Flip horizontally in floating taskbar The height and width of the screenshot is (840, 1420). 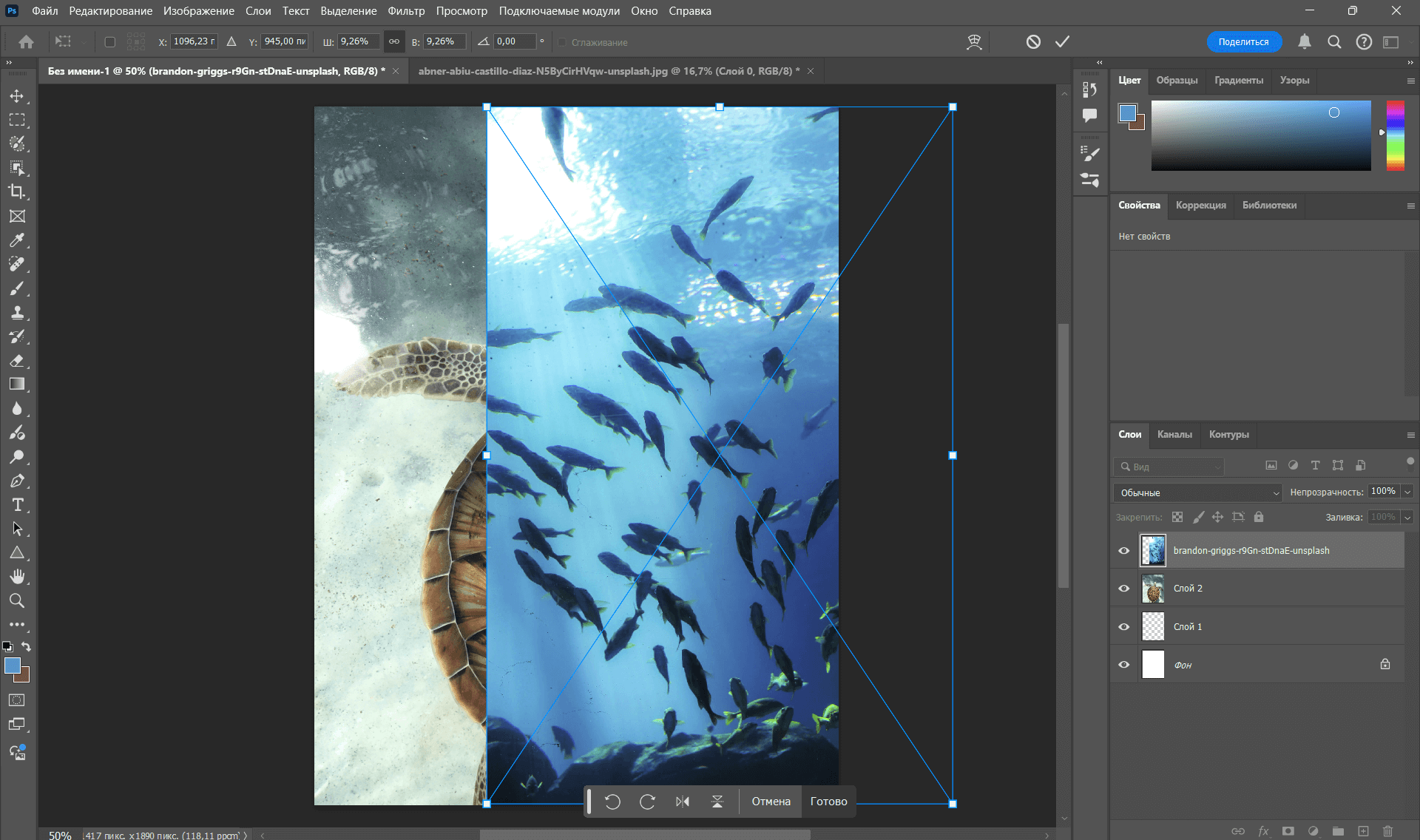coord(683,802)
